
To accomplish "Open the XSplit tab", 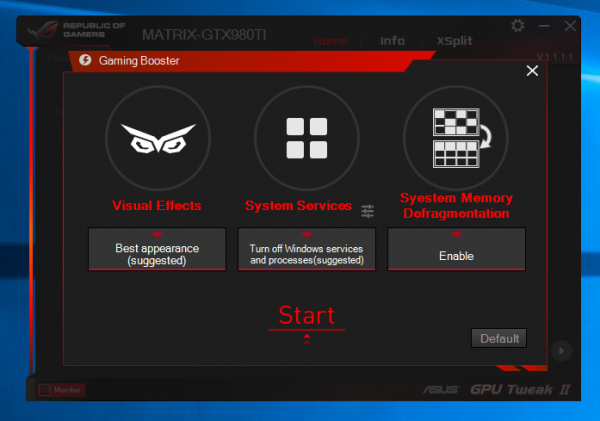I will (455, 41).
